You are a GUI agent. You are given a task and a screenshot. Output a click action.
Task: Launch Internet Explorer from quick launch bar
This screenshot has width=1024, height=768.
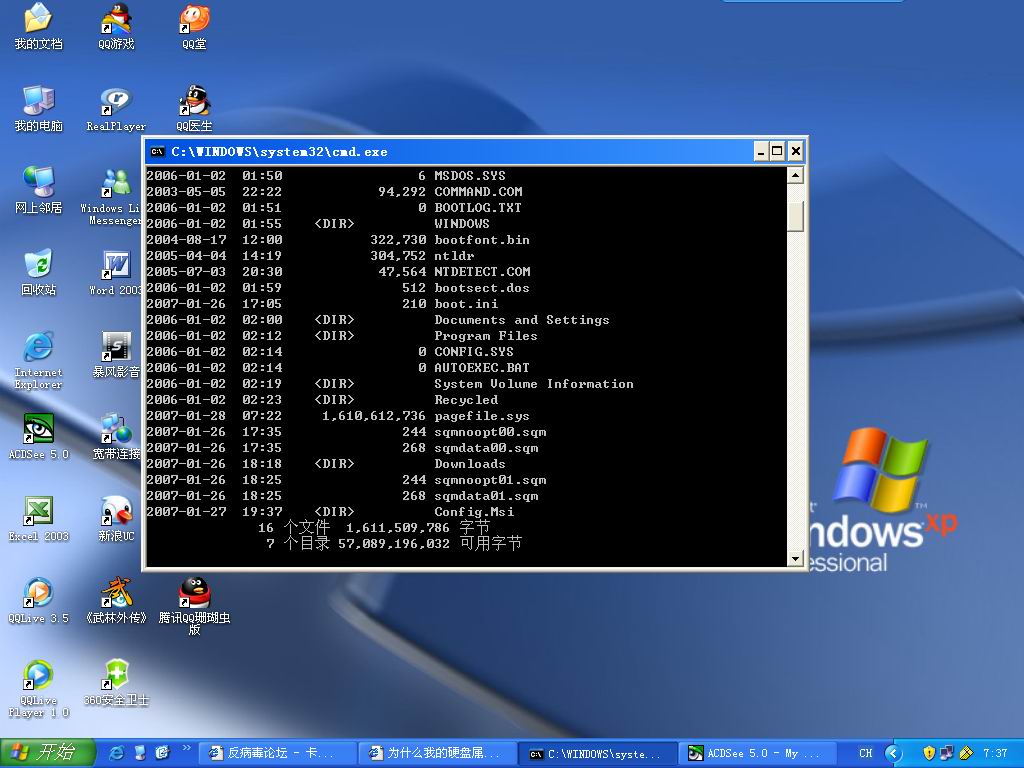117,753
